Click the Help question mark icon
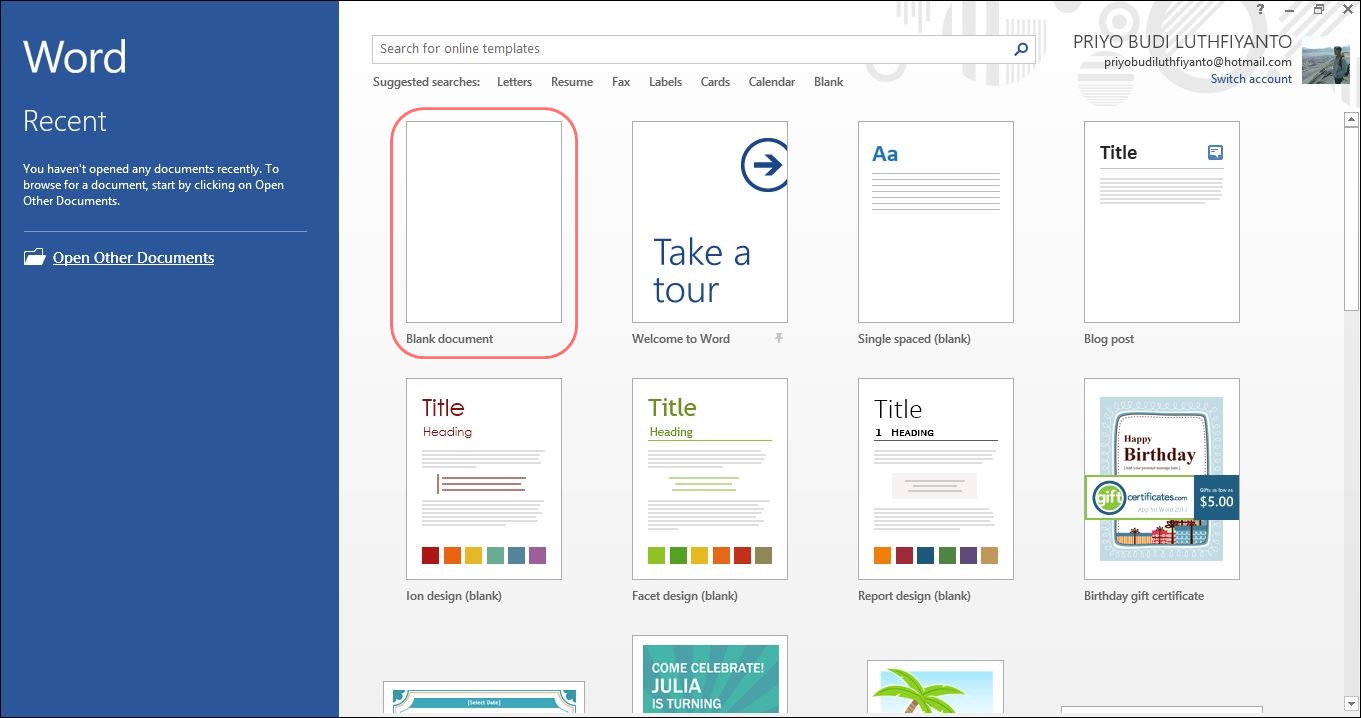 [x=1261, y=8]
